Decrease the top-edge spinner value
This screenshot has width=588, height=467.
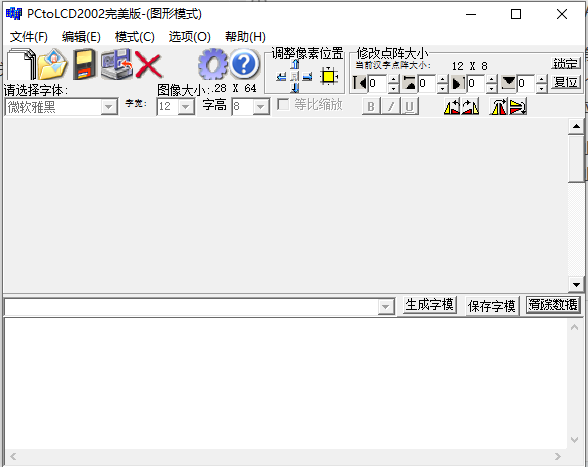tap(442, 88)
